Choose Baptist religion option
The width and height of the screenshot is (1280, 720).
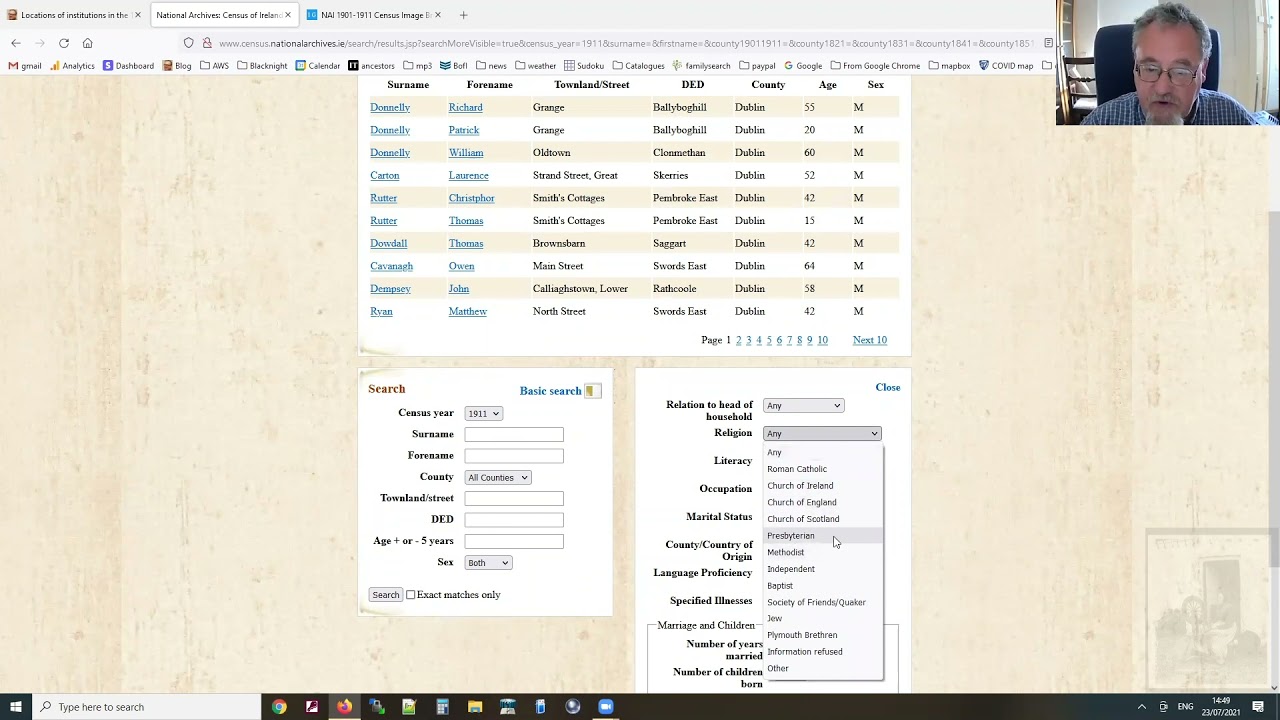point(823,586)
